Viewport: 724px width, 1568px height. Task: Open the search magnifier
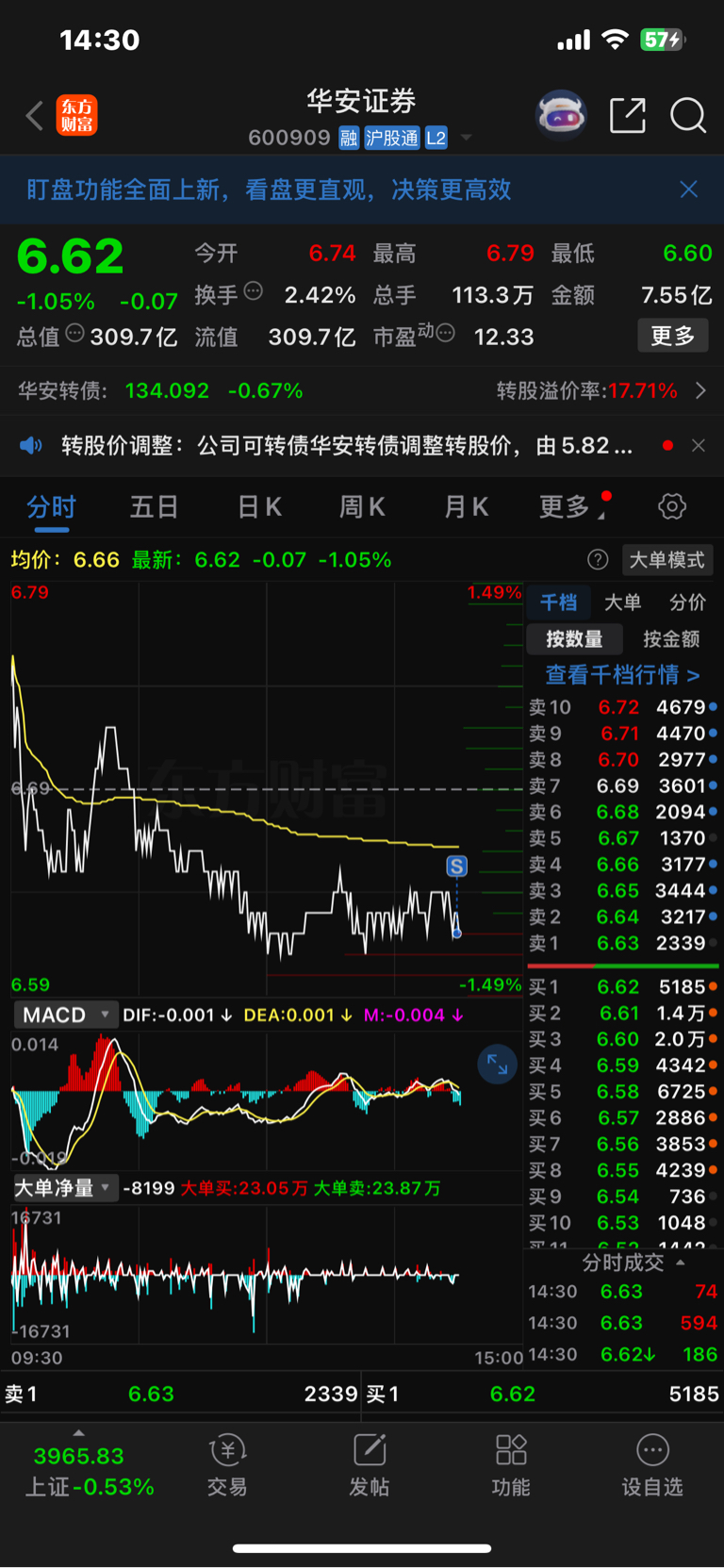(688, 116)
